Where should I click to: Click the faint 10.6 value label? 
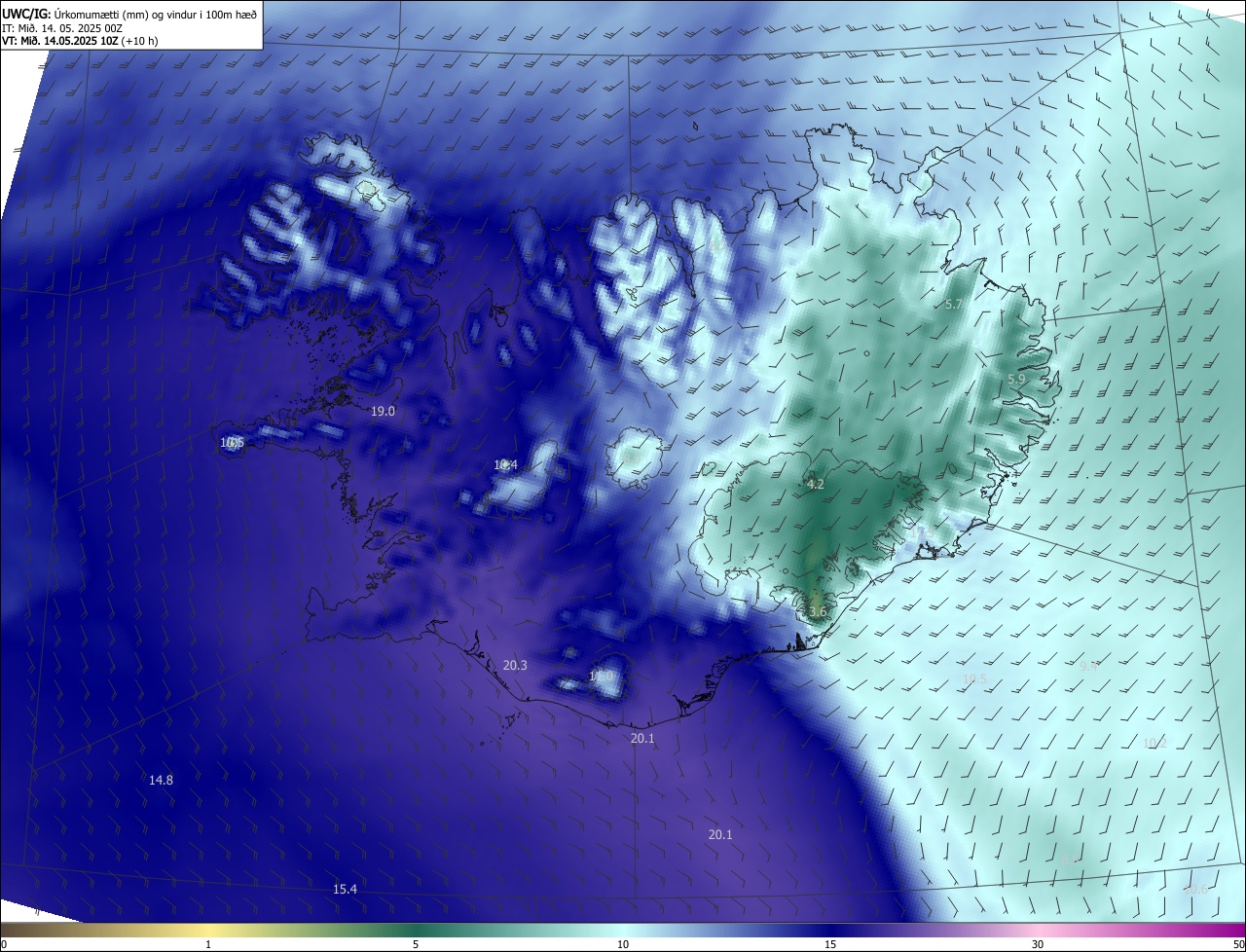tap(1195, 889)
